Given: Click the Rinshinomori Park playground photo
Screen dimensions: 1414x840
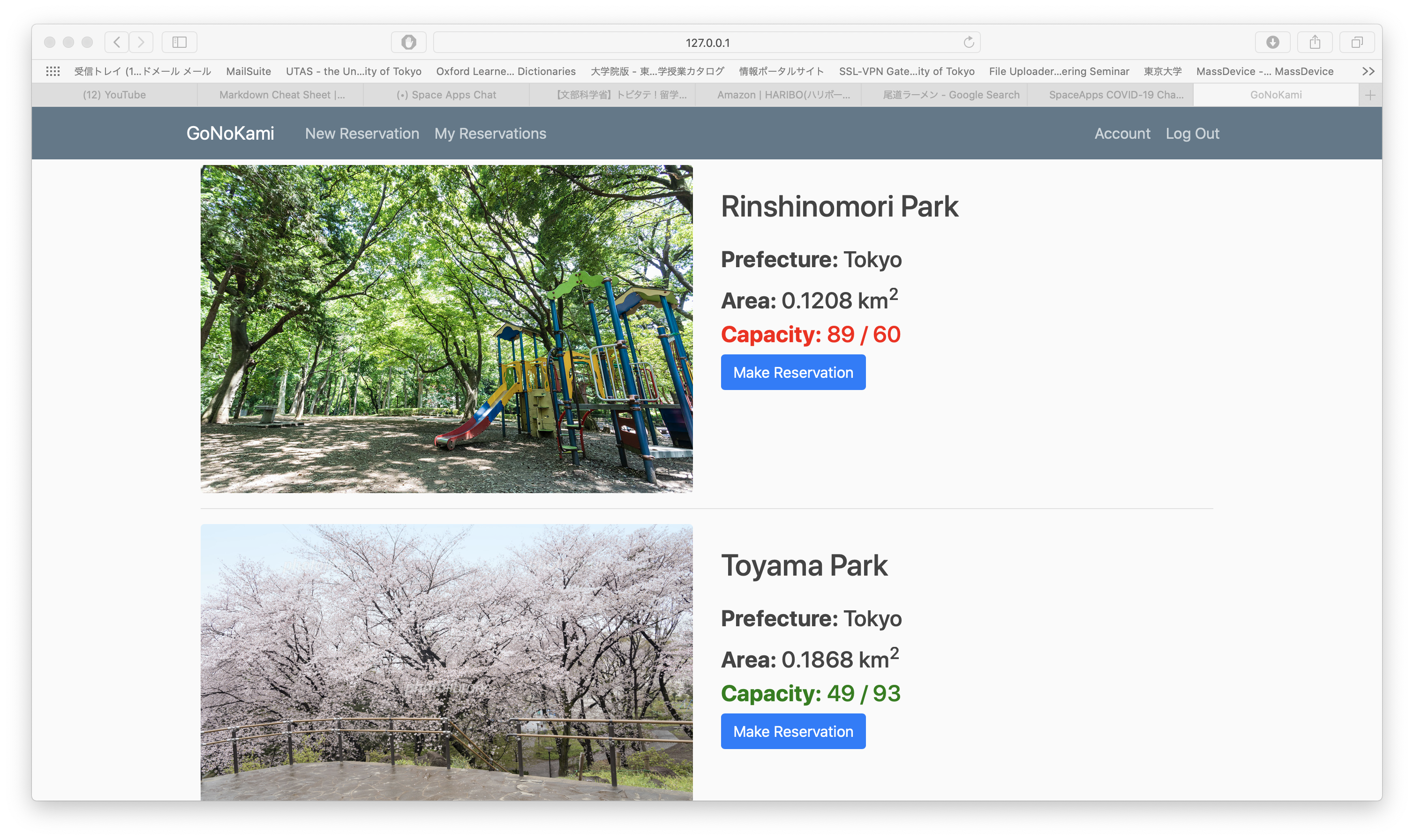Looking at the screenshot, I should point(447,329).
